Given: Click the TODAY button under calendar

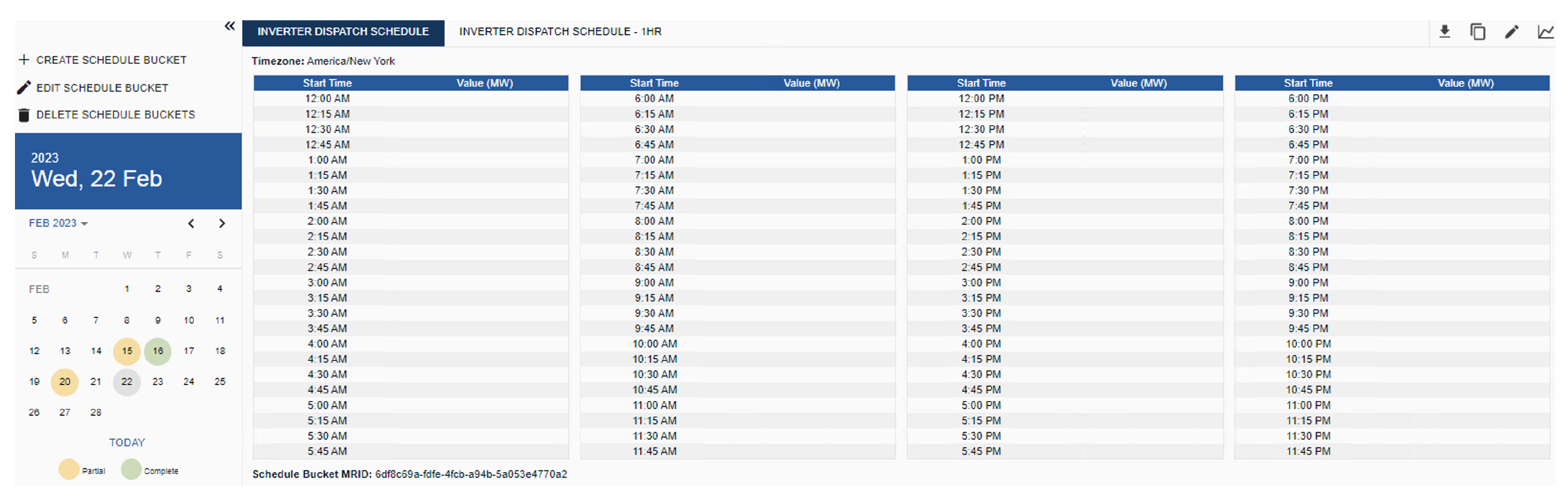Looking at the screenshot, I should pyautogui.click(x=127, y=443).
